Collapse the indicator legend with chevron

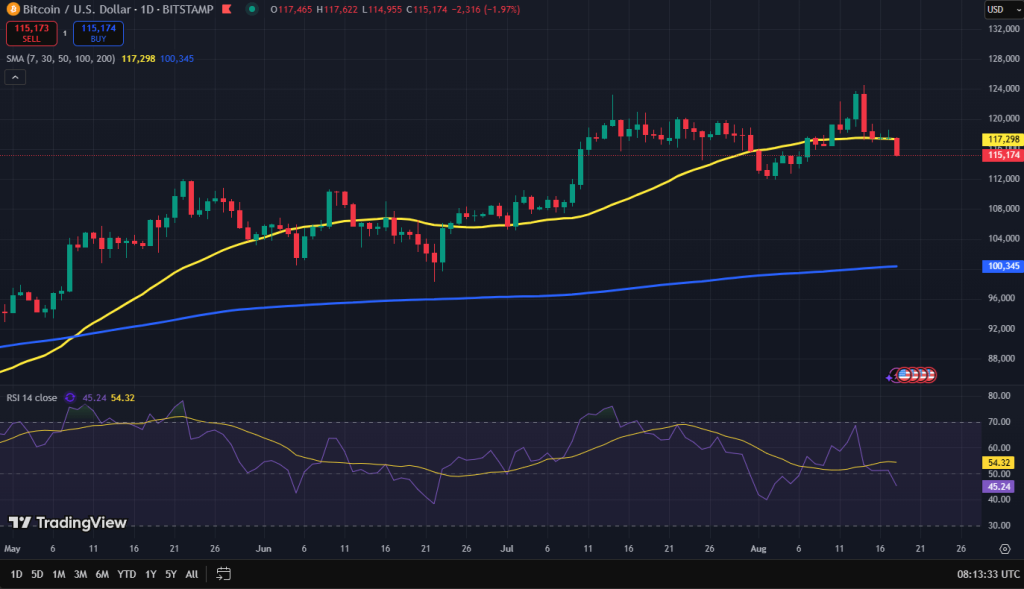coord(15,77)
